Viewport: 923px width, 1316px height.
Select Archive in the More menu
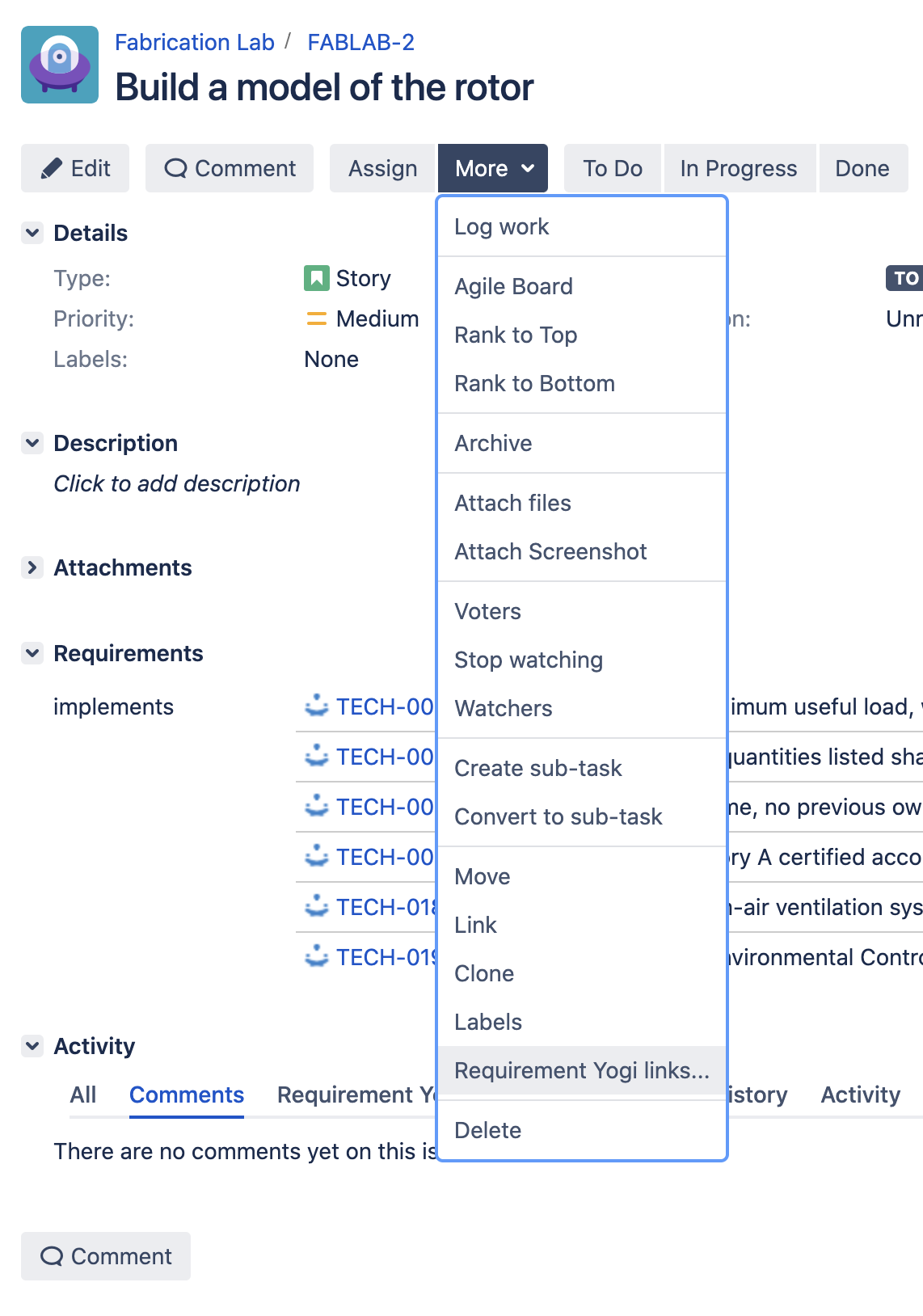pos(493,443)
